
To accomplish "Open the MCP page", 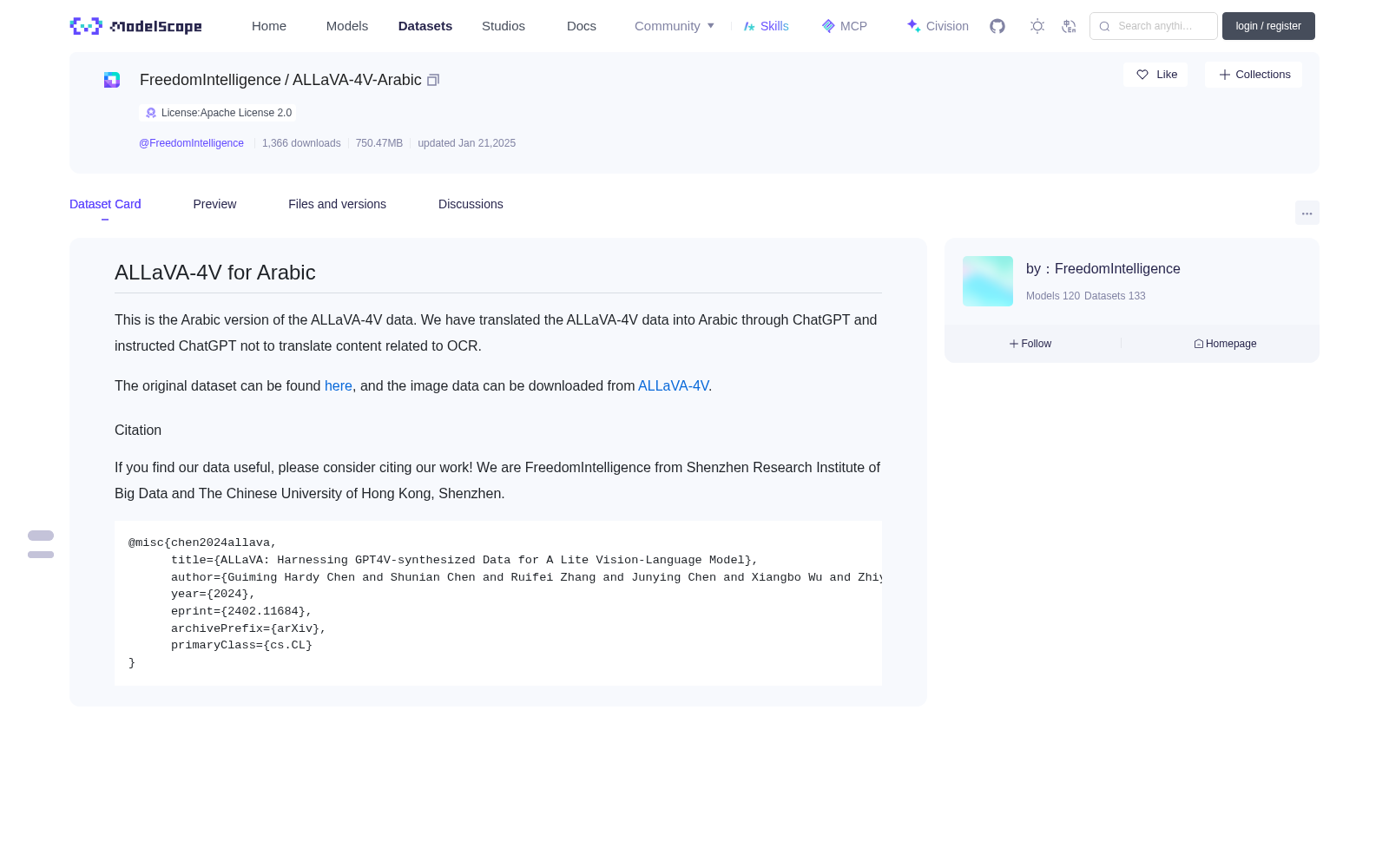I will click(845, 26).
